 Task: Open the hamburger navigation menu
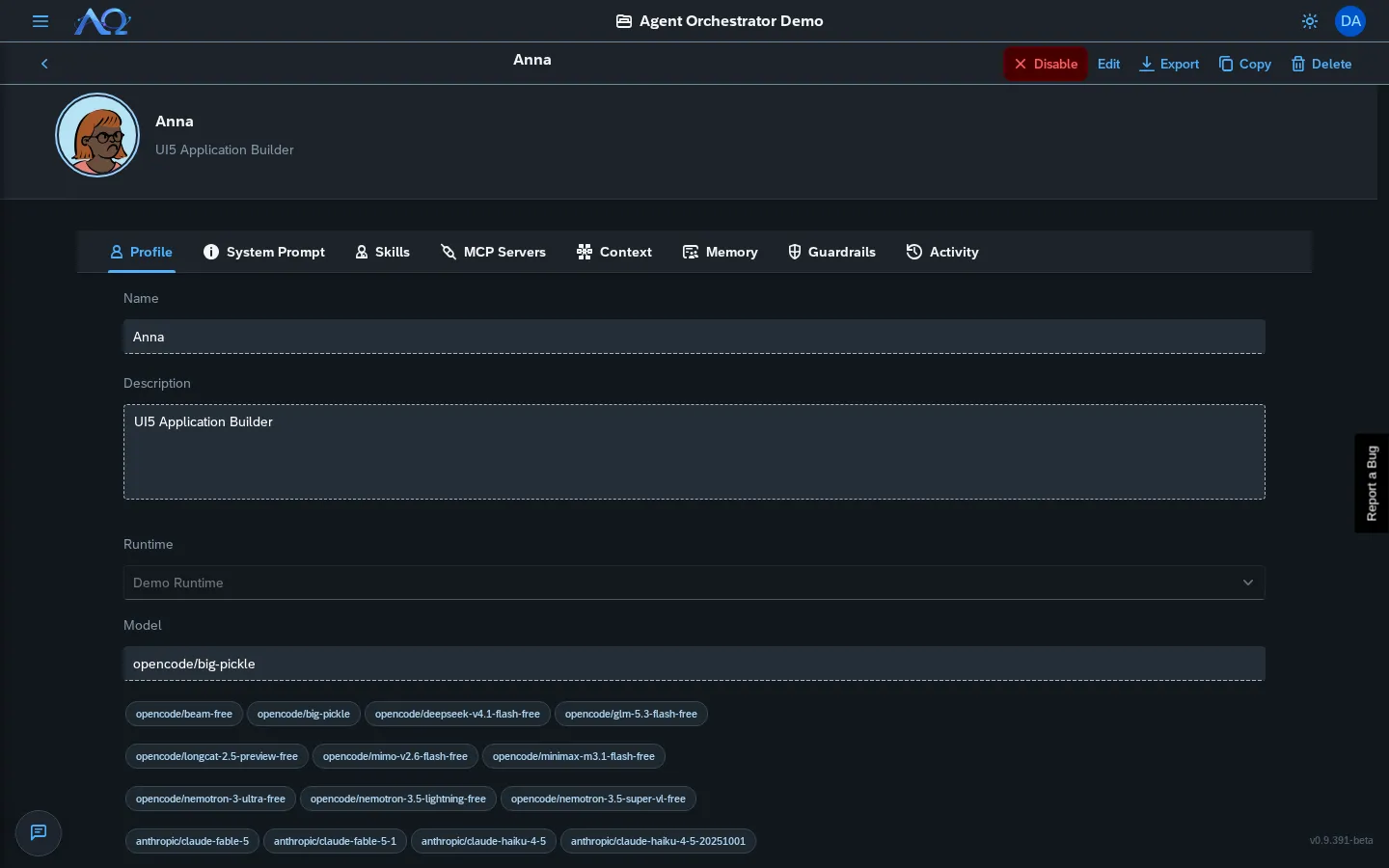(41, 21)
